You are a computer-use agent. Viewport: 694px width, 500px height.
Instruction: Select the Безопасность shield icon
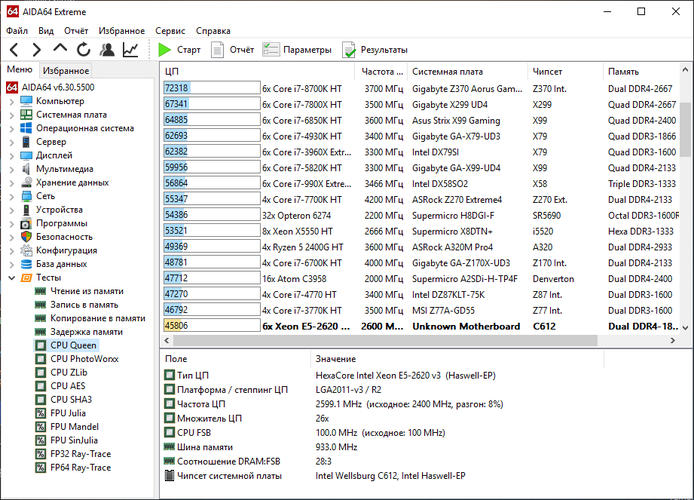tap(27, 237)
